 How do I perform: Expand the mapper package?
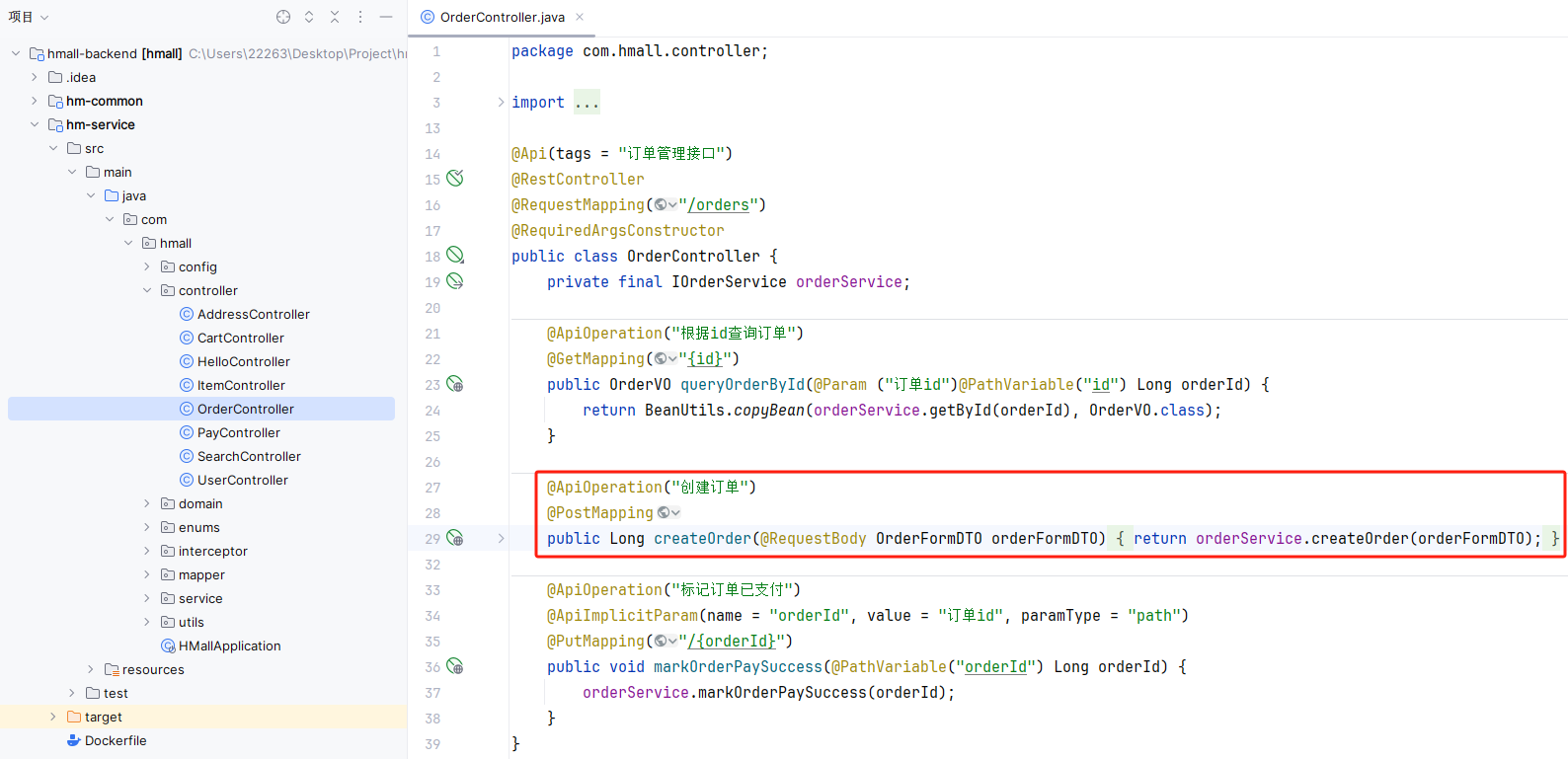147,574
